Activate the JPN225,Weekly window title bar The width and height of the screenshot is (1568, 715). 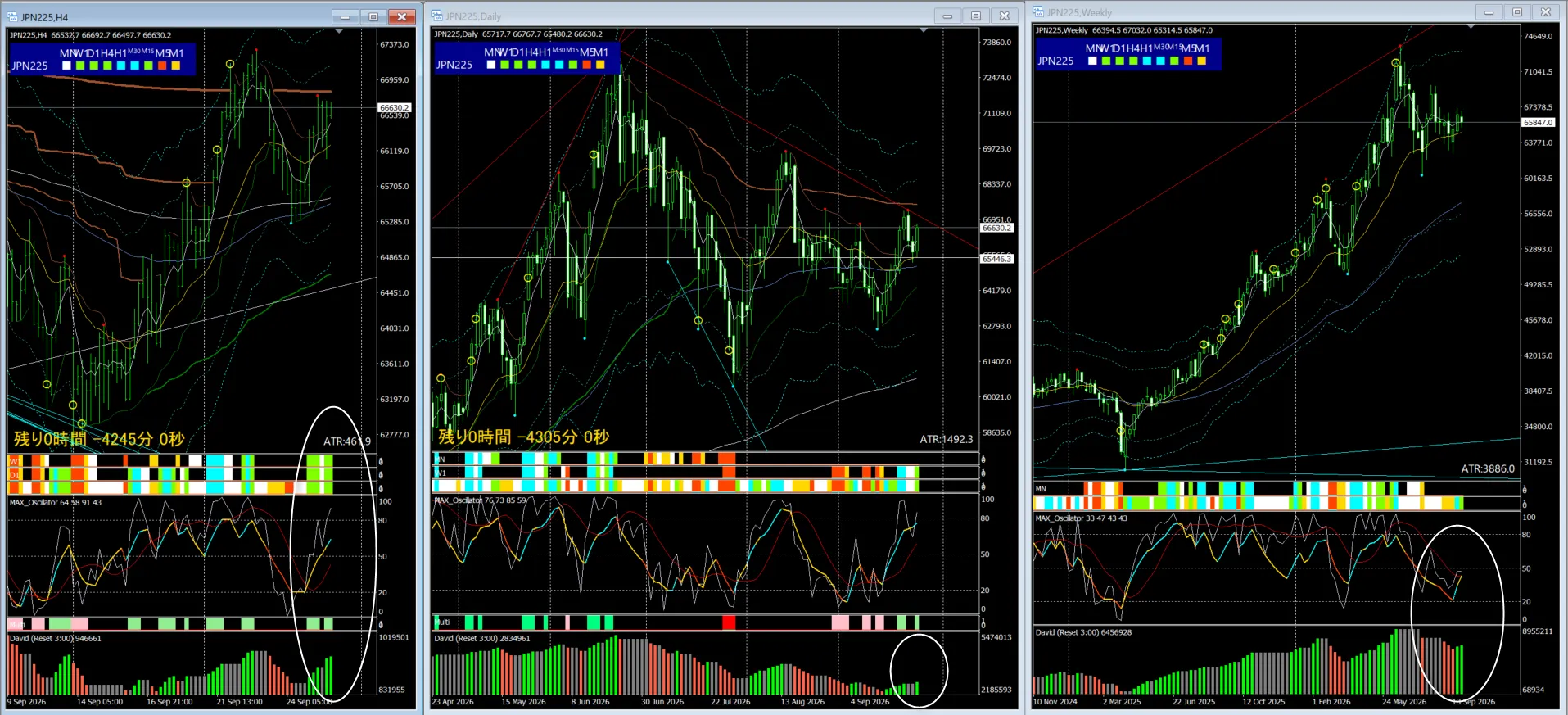1253,11
